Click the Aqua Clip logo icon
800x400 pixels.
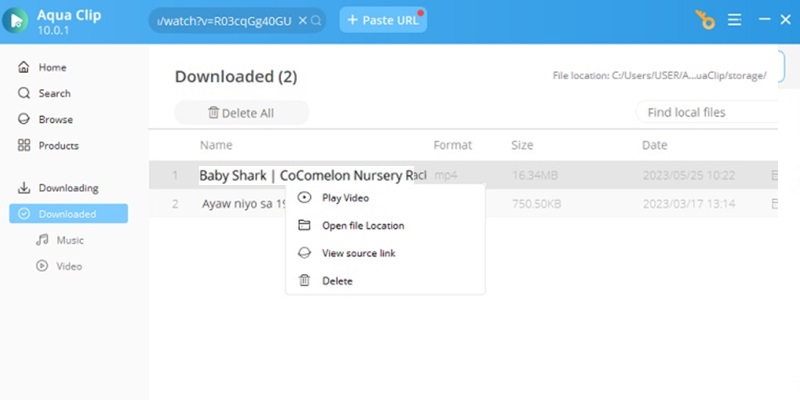click(x=15, y=20)
